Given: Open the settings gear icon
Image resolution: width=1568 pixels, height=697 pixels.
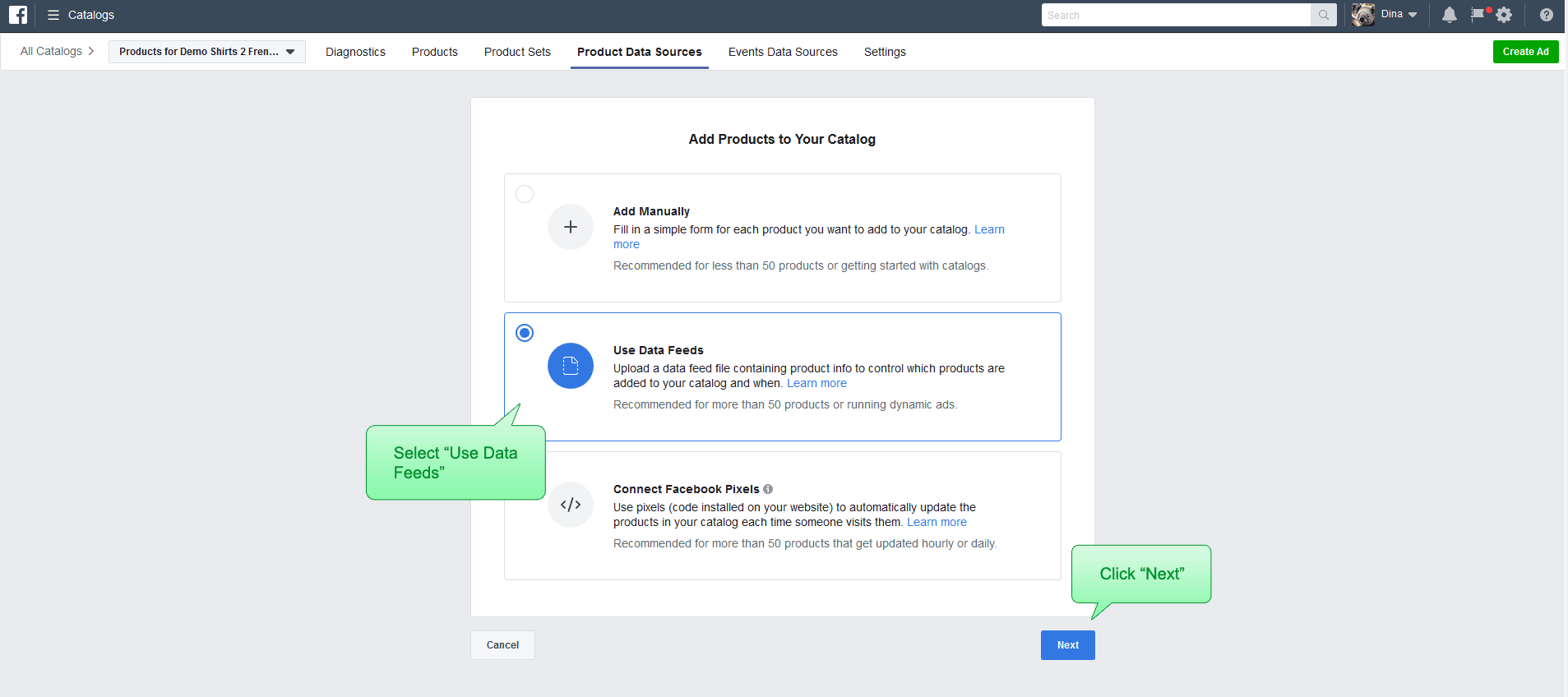Looking at the screenshot, I should click(1504, 15).
